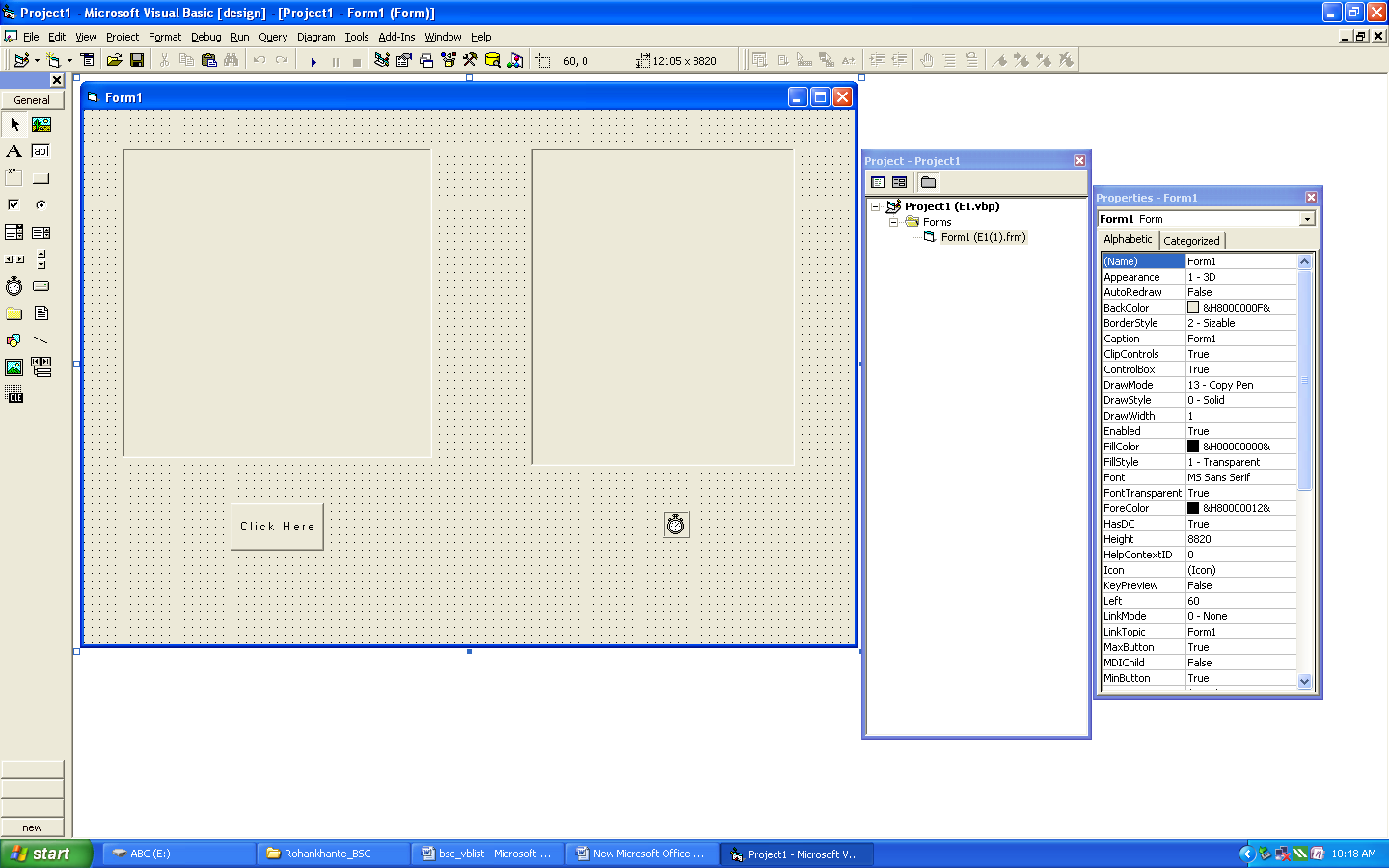Open the Windows start button
This screenshot has height=868, width=1389.
coord(45,854)
